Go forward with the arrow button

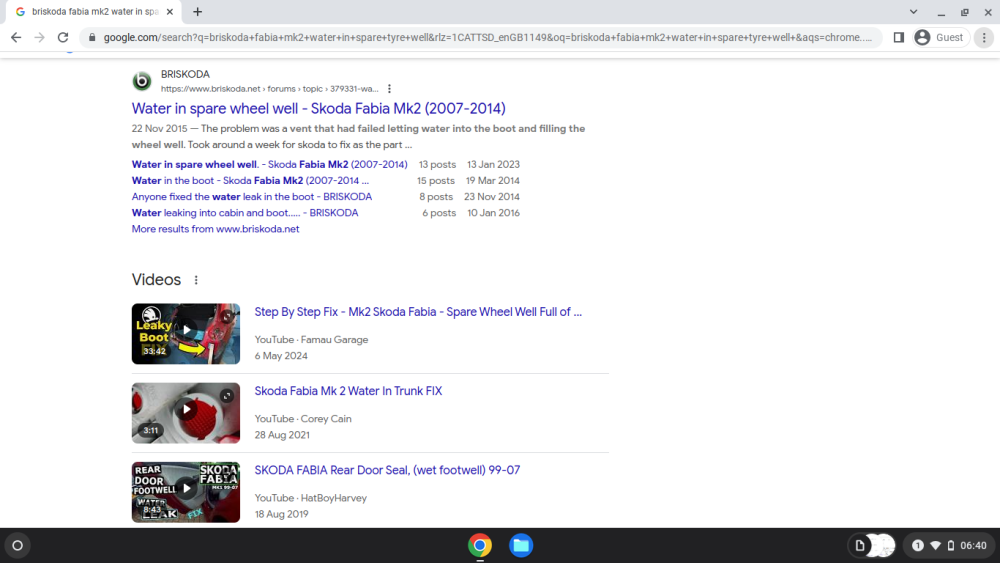tap(40, 38)
